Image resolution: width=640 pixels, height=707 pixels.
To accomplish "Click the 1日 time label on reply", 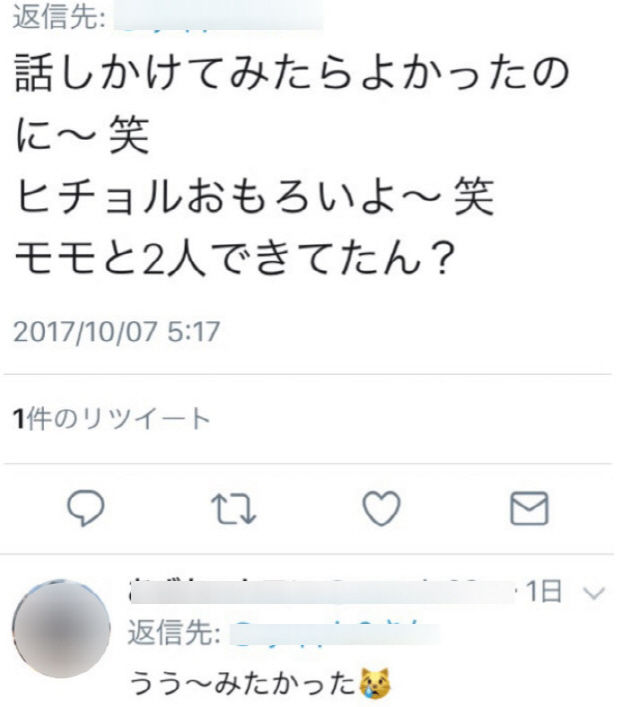I will pos(544,592).
